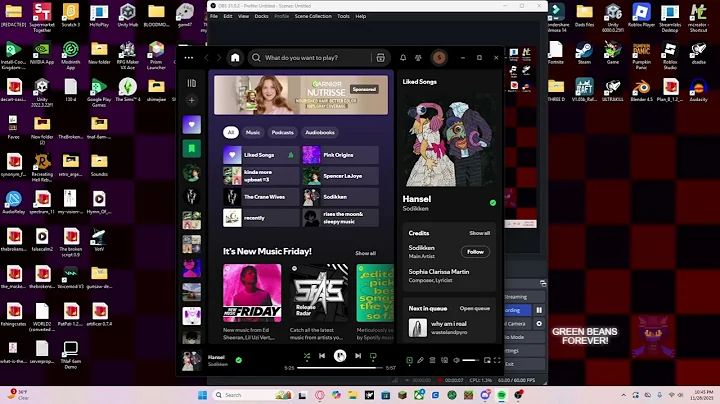Skip to previous track
This screenshot has height=404, width=720.
(322, 356)
